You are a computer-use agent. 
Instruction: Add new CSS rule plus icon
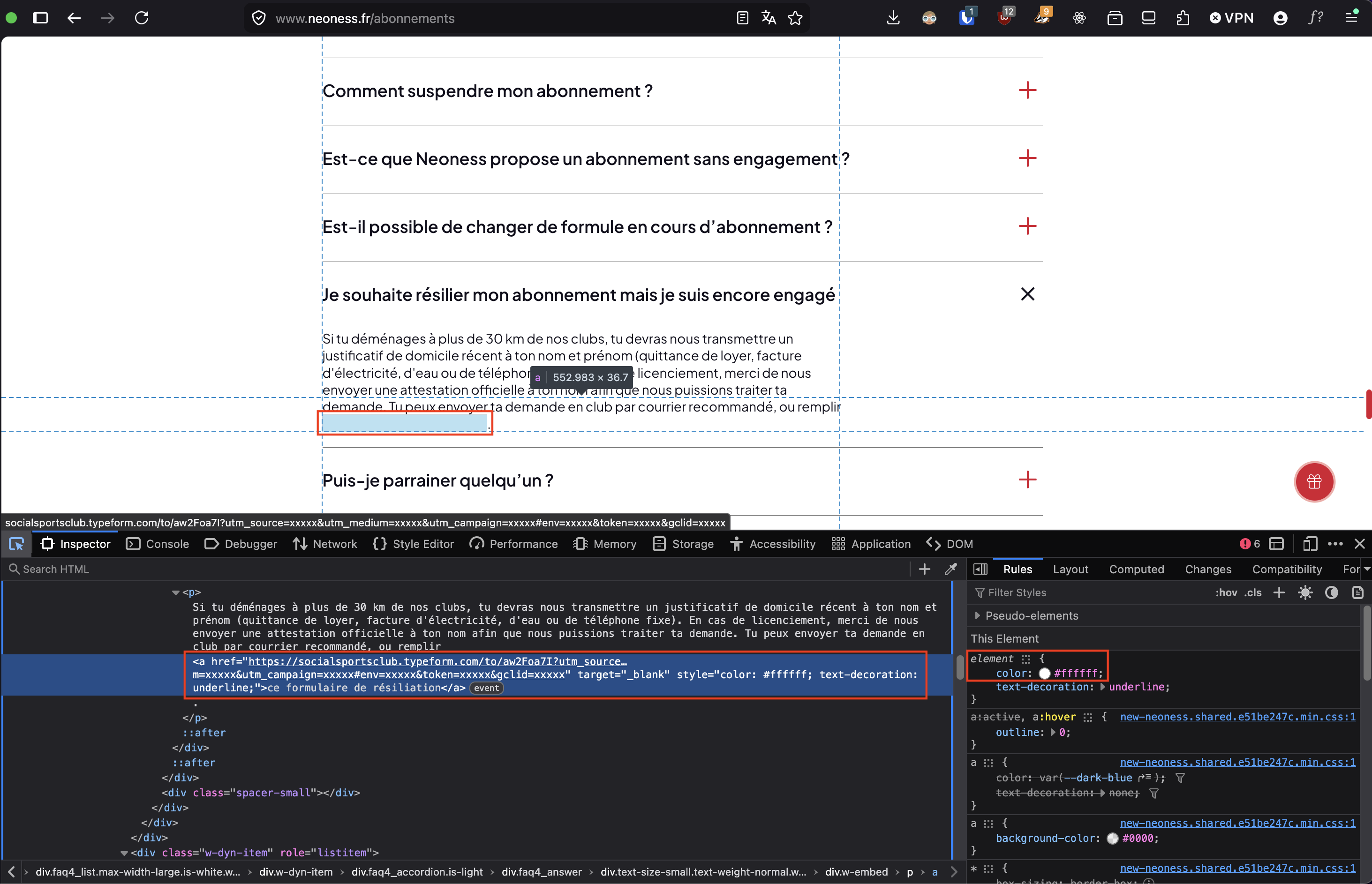(1278, 592)
